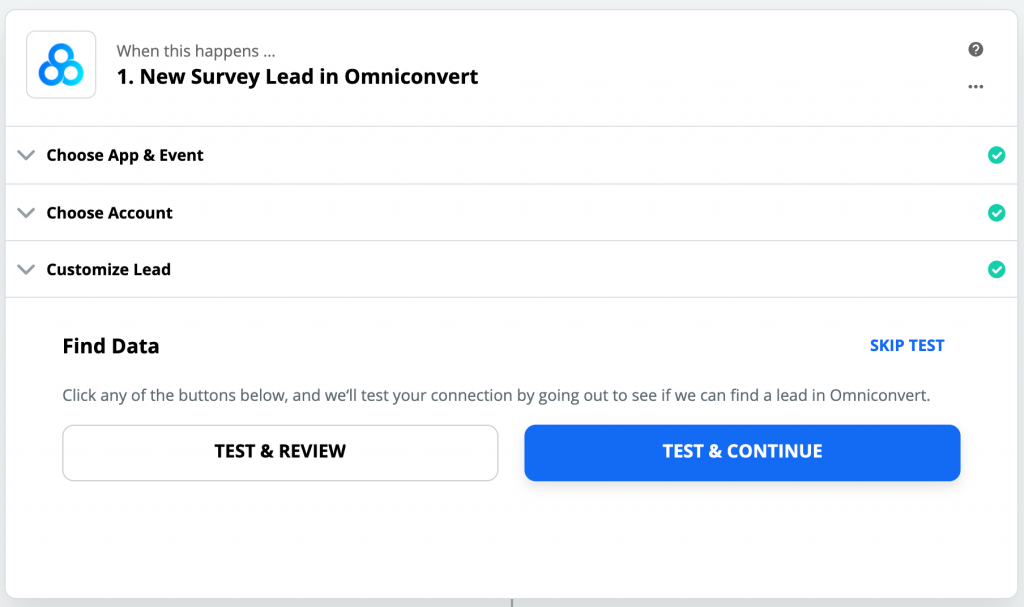Click step title New Survey Lead in Omniconvert
The image size is (1024, 607).
click(x=298, y=77)
